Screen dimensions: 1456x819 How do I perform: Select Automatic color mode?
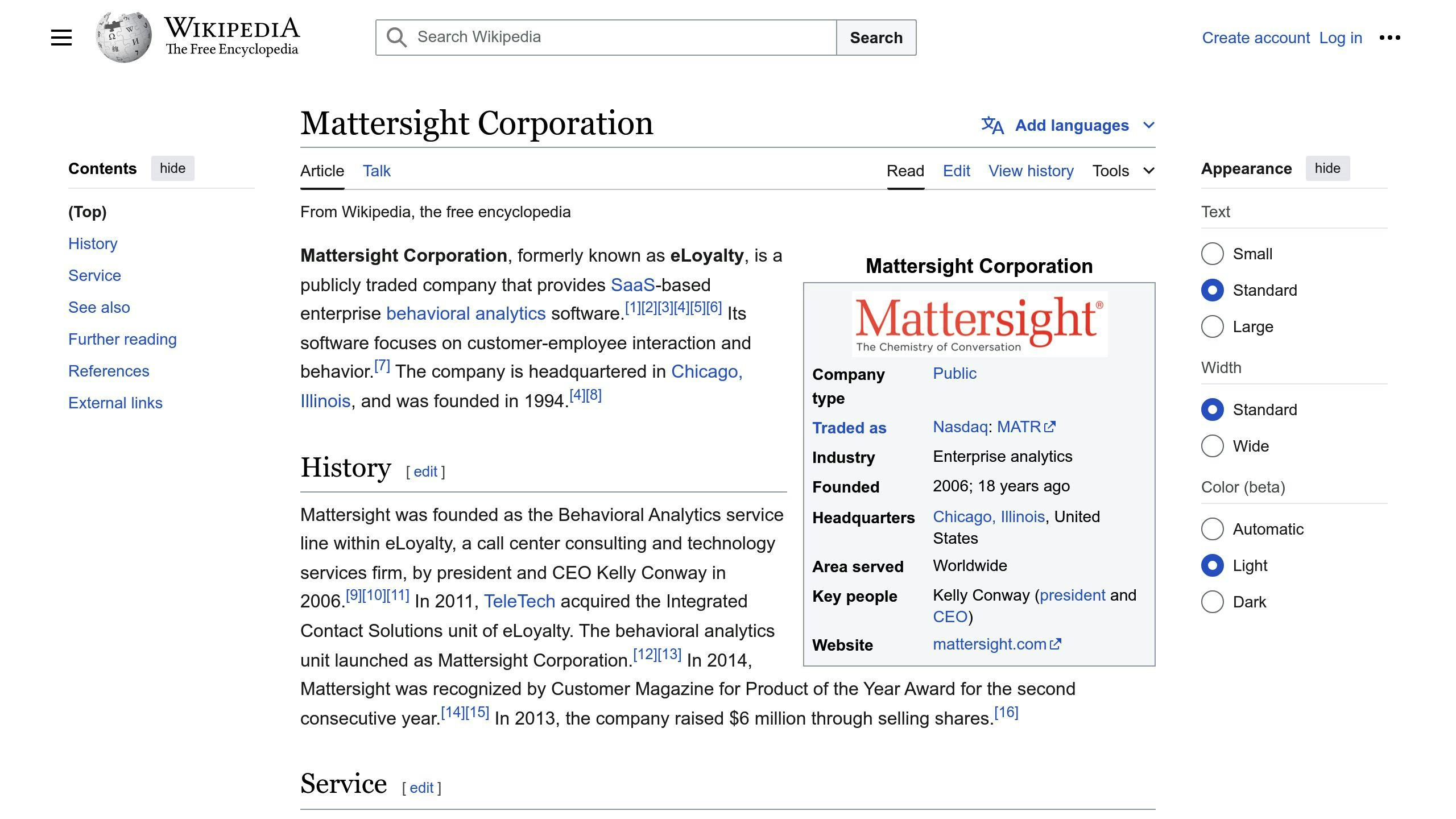[1213, 529]
